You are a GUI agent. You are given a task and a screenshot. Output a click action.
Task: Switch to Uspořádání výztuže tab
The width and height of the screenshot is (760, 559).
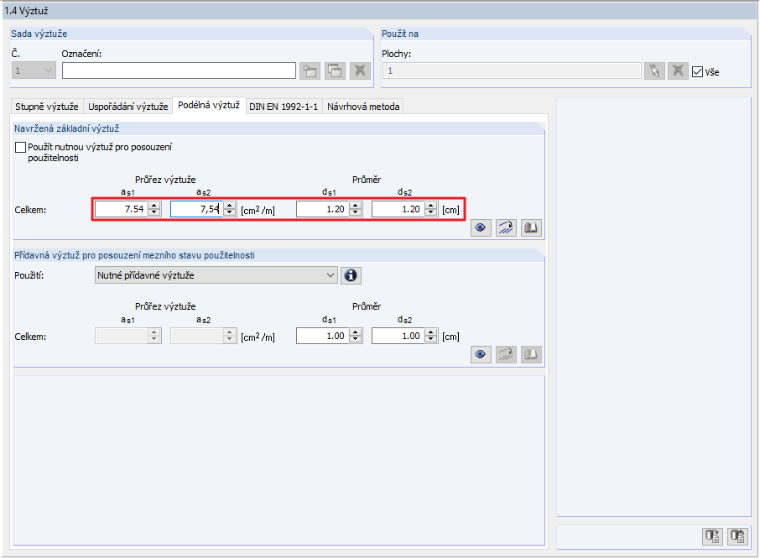click(x=128, y=107)
